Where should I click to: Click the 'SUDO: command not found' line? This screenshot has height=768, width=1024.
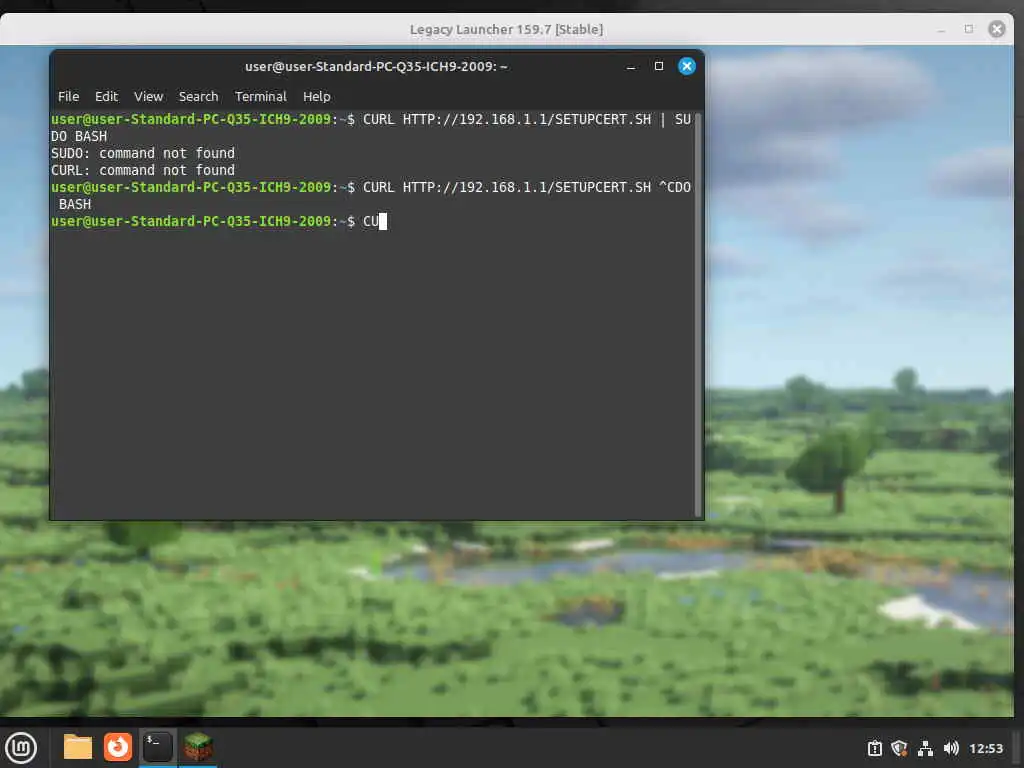point(142,153)
